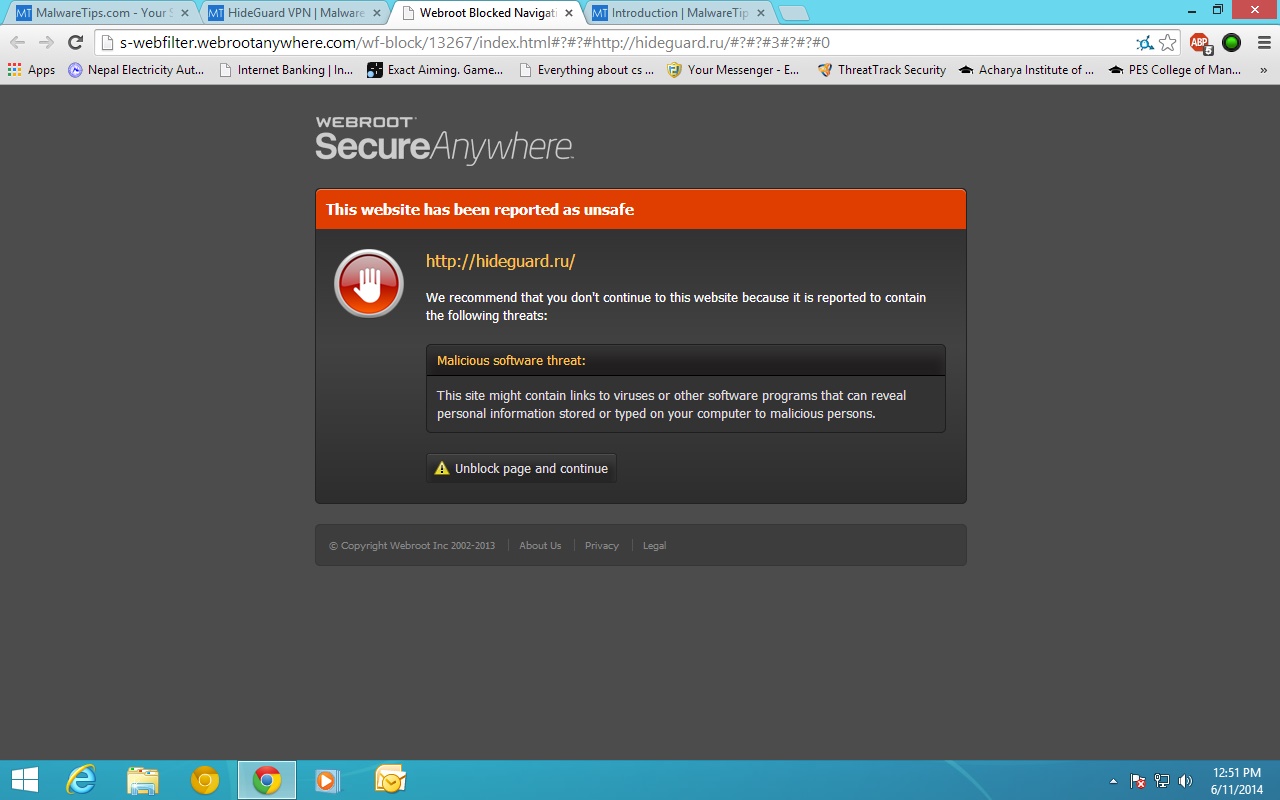
Task: Open the About Us footer link
Action: (x=540, y=546)
